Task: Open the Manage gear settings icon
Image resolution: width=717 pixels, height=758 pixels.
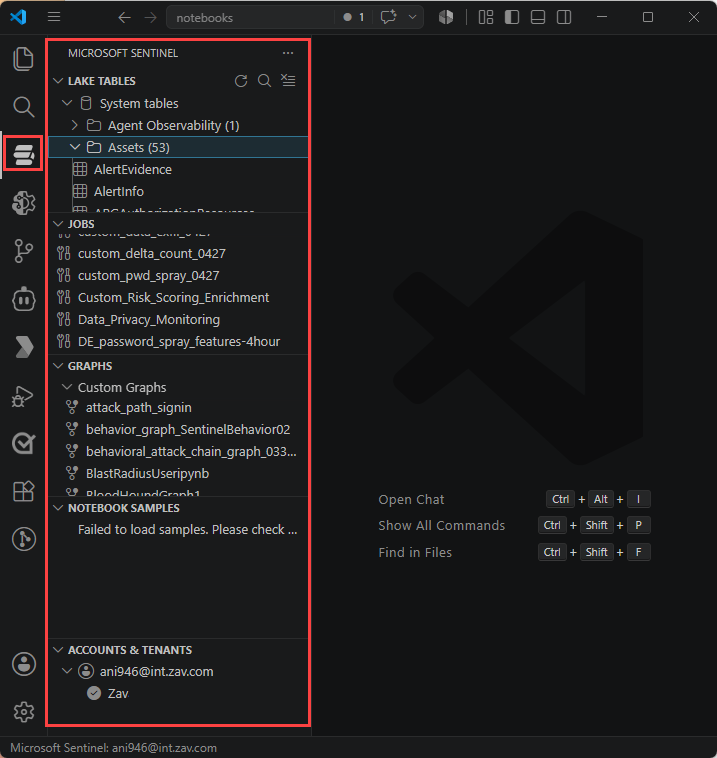Action: [23, 712]
